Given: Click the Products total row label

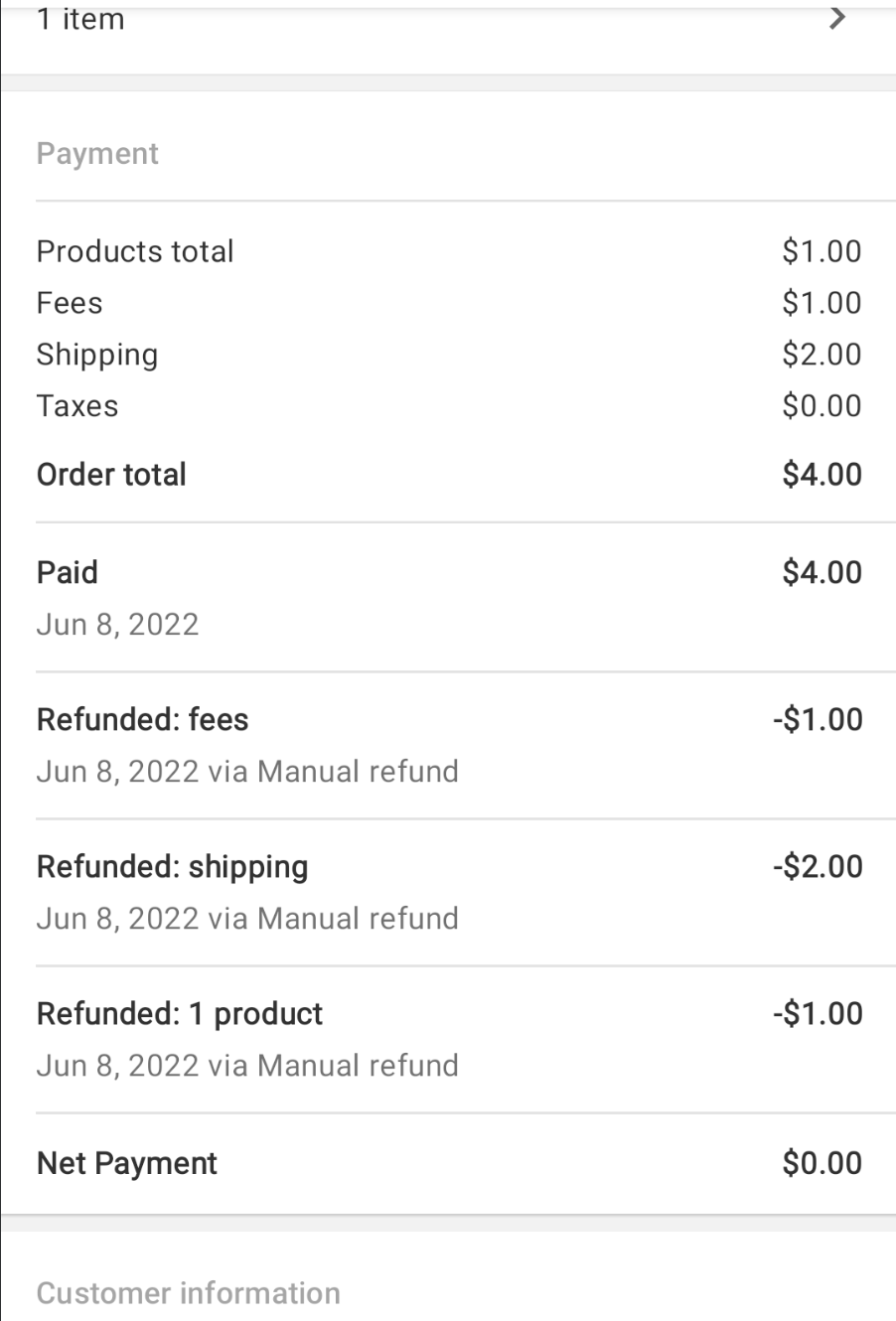Looking at the screenshot, I should click(x=135, y=251).
